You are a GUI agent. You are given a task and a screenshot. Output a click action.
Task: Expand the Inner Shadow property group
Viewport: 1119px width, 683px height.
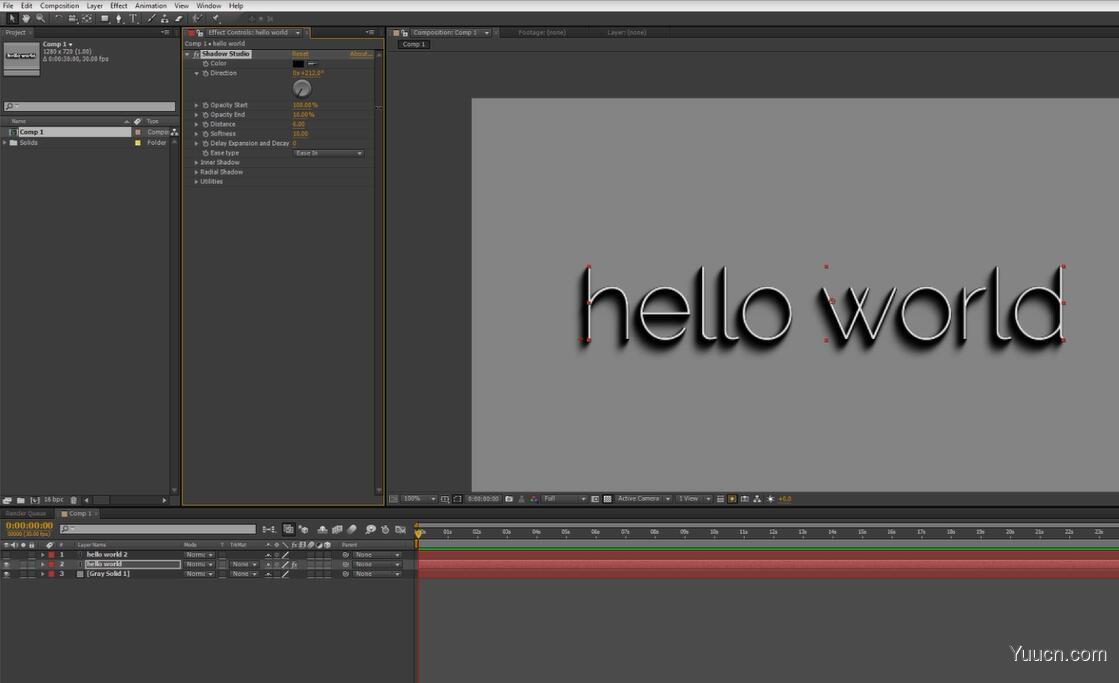(x=196, y=162)
